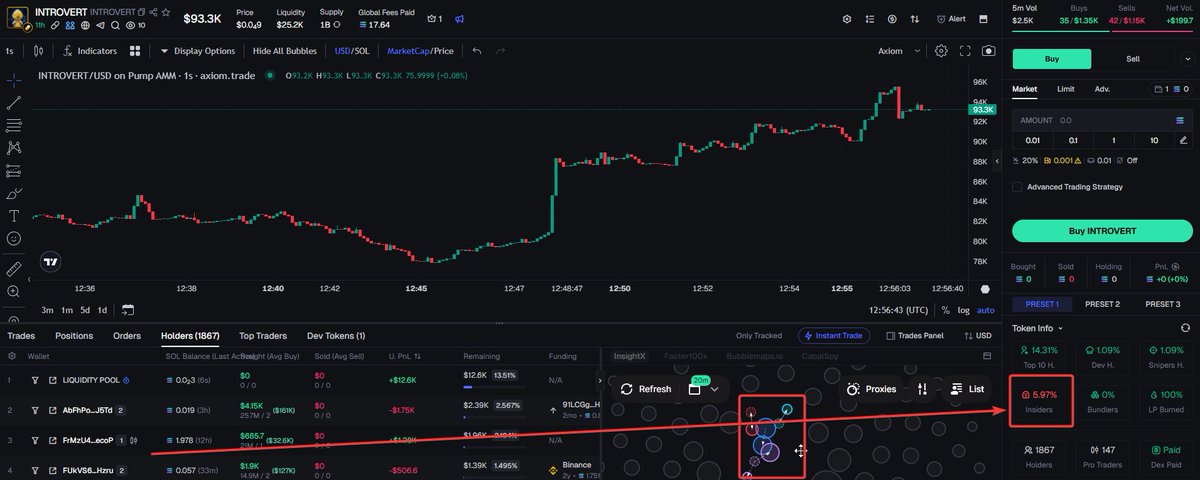Collapse the Token Info section
This screenshot has height=480, width=1200.
coord(1038,328)
